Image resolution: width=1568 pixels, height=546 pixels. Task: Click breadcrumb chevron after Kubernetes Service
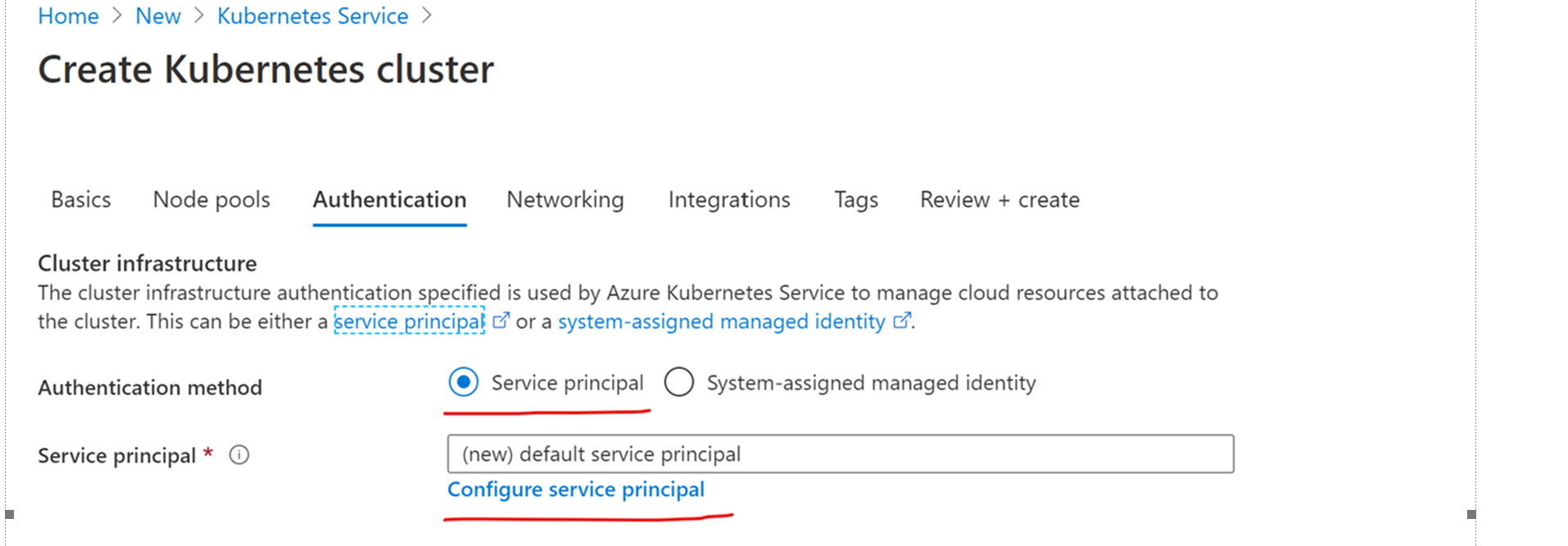[x=426, y=16]
